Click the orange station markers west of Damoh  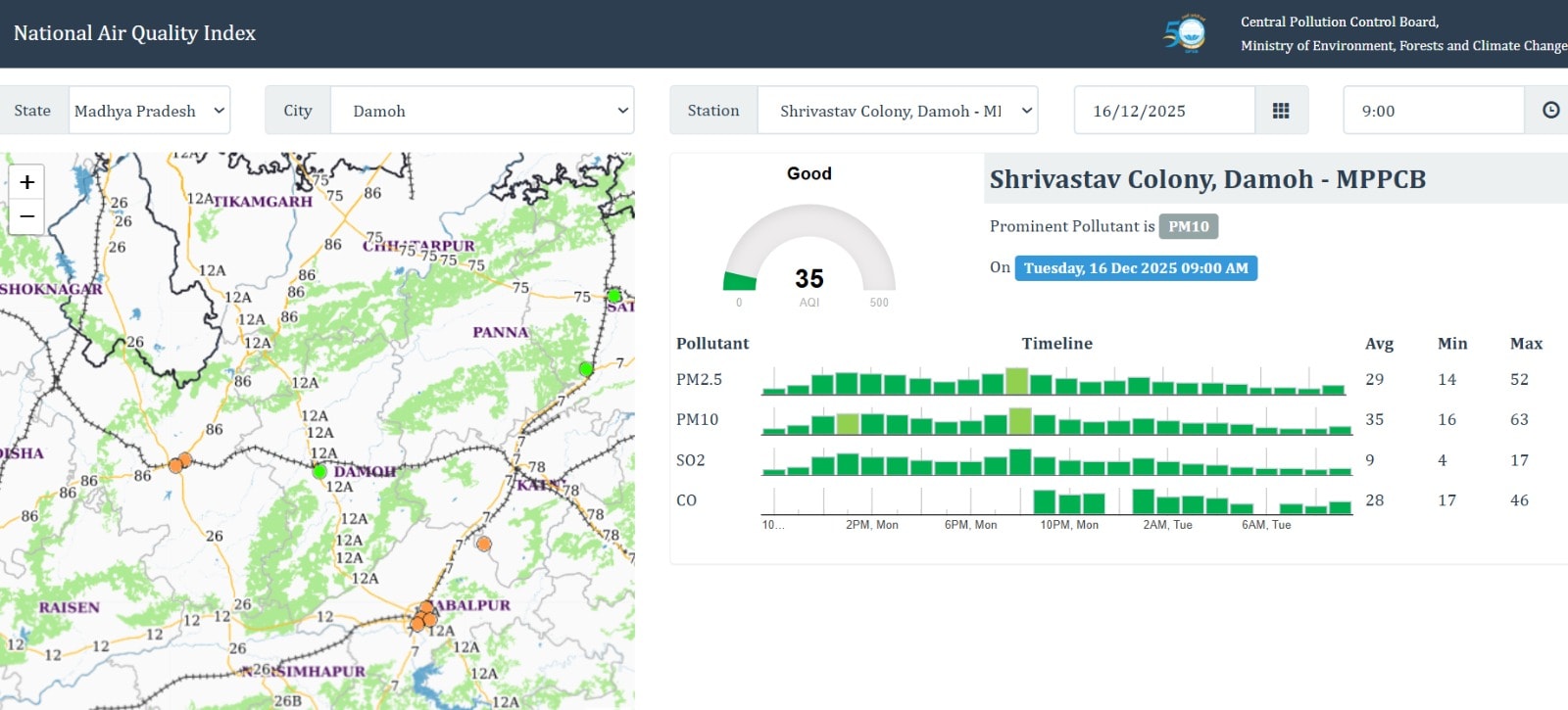pyautogui.click(x=179, y=463)
